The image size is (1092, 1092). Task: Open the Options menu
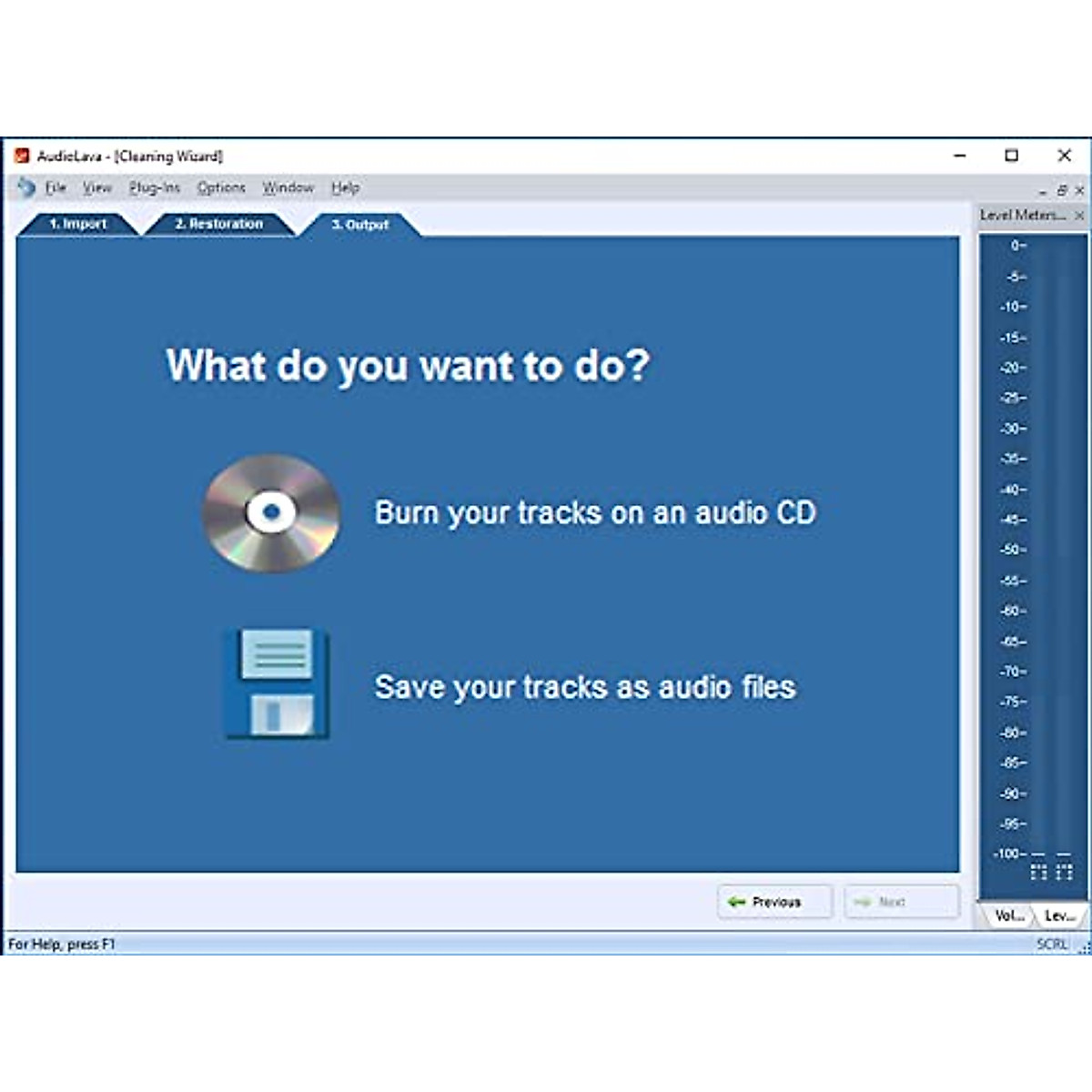tap(221, 187)
